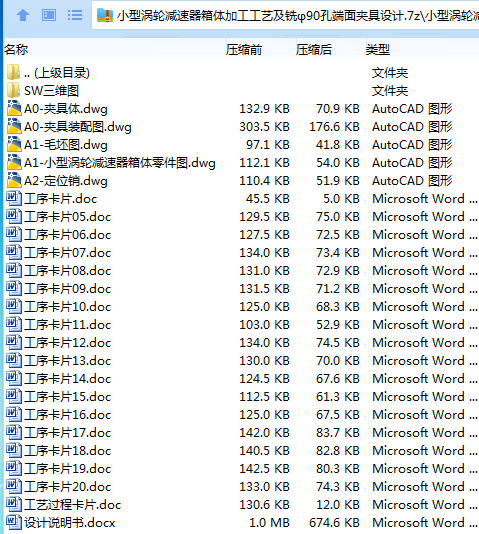479x534 pixels.
Task: Select the A0-夹具体.dwg file icon
Action: 14,108
